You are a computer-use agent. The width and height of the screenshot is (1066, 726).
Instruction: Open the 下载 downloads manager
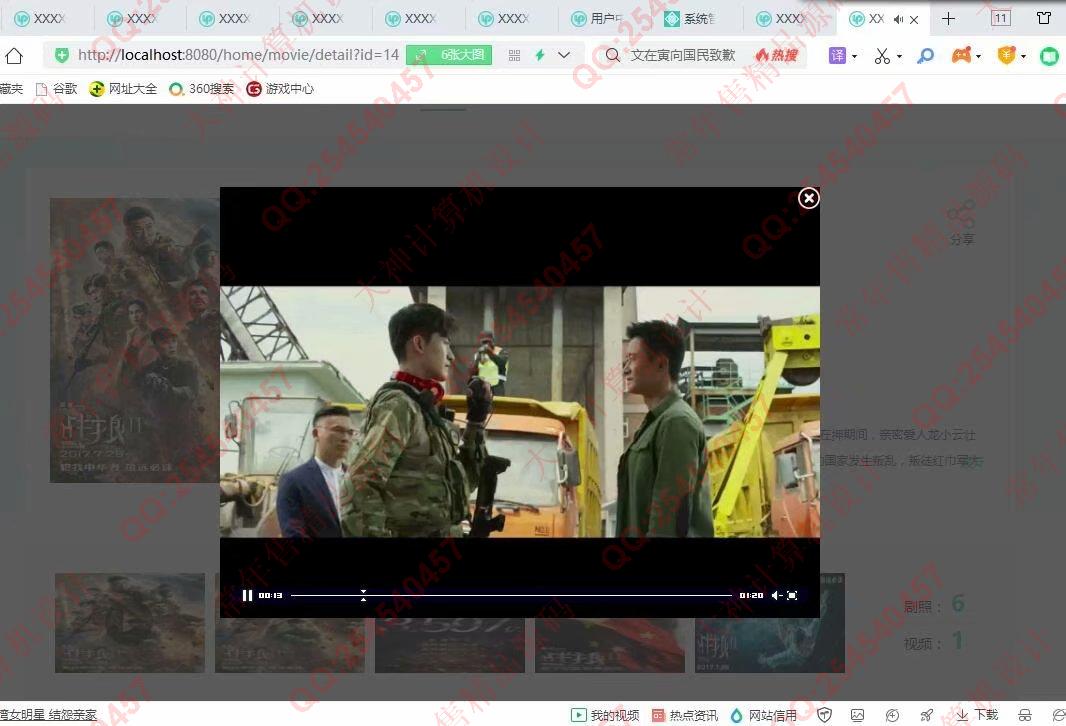(x=977, y=714)
